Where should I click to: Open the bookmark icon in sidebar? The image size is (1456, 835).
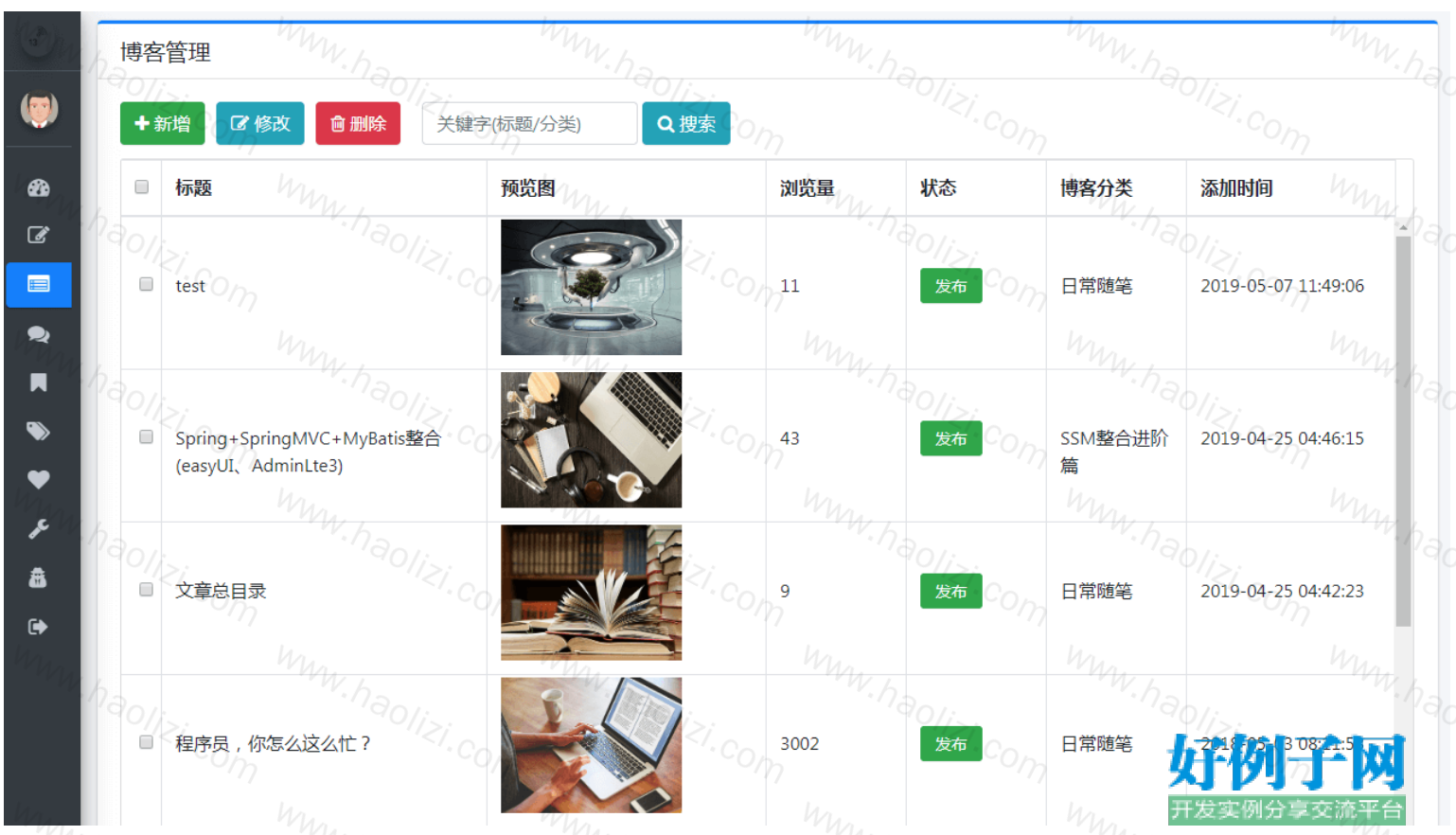[38, 382]
